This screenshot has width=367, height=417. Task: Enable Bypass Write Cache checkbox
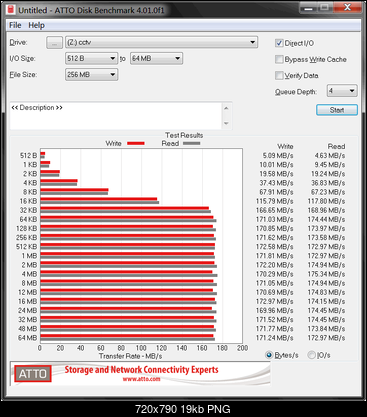click(279, 59)
